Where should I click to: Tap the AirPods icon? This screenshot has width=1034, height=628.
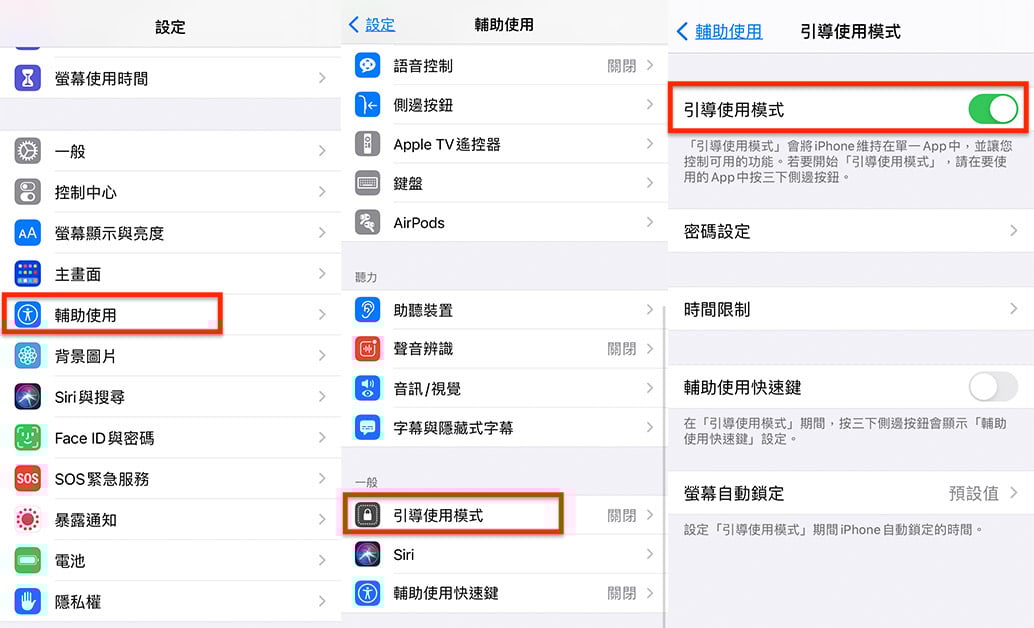pos(368,223)
